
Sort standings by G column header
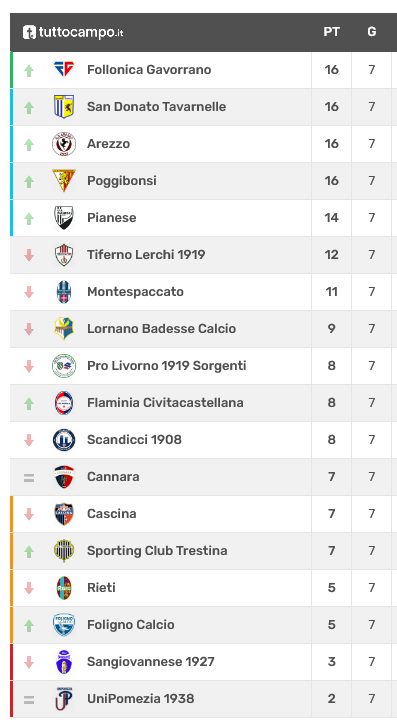coord(372,32)
